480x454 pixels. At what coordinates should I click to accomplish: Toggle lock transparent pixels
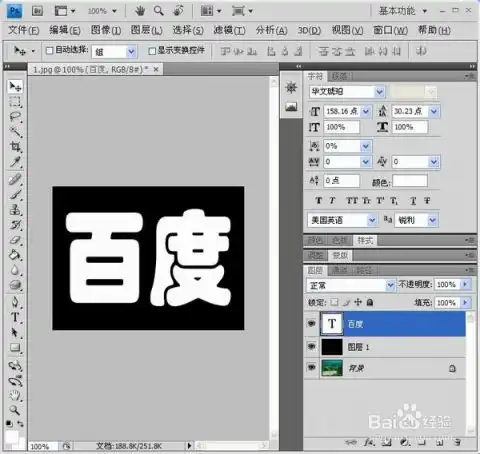click(334, 302)
